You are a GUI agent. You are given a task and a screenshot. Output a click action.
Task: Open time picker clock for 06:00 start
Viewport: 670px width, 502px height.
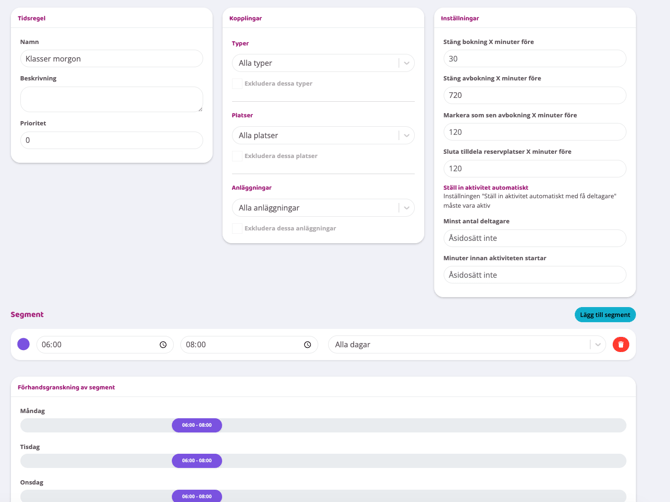coord(163,344)
